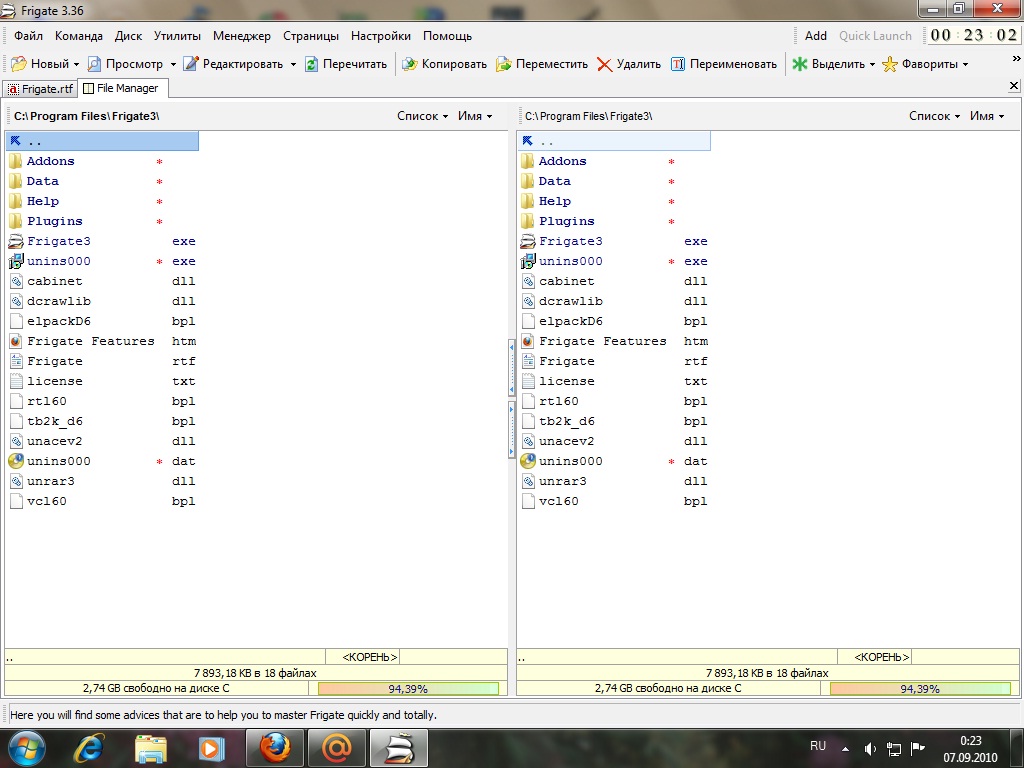Click the Переместить (Move) toolbar icon
The image size is (1024, 768).
pos(504,64)
